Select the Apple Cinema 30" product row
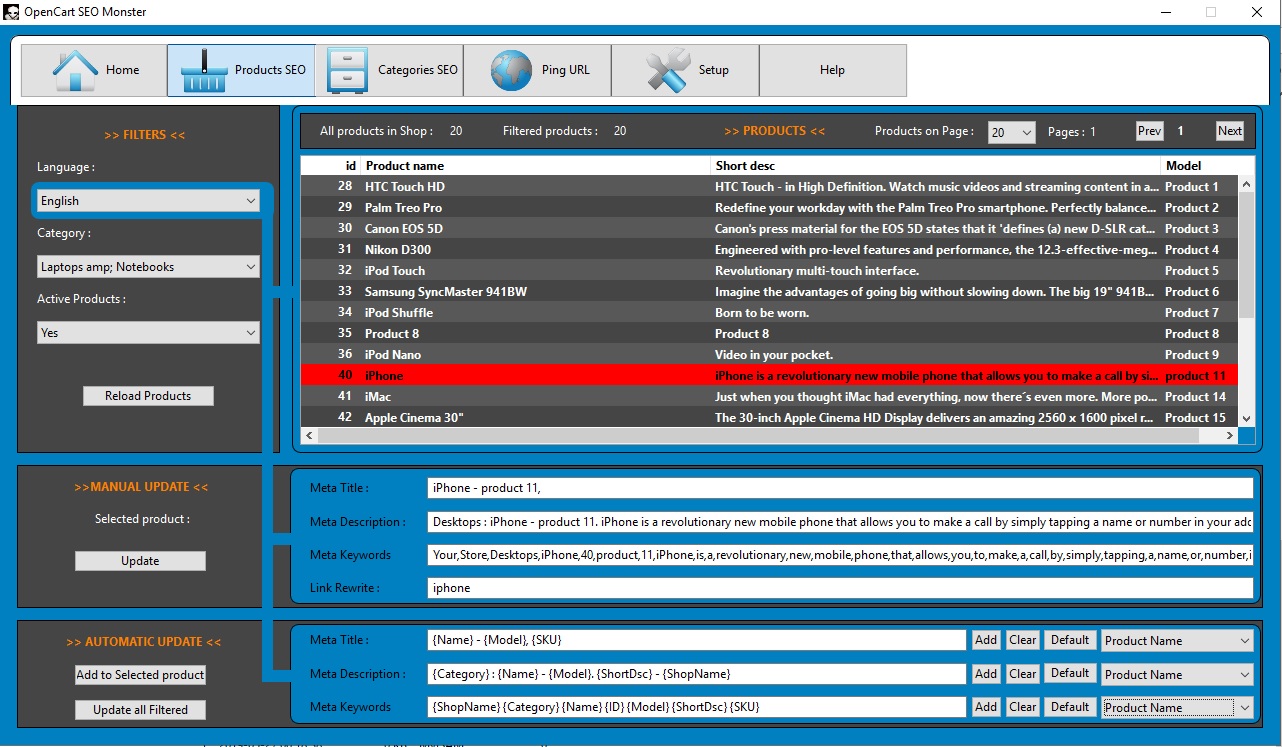Viewport: 1282px width, 747px height. click(x=769, y=418)
